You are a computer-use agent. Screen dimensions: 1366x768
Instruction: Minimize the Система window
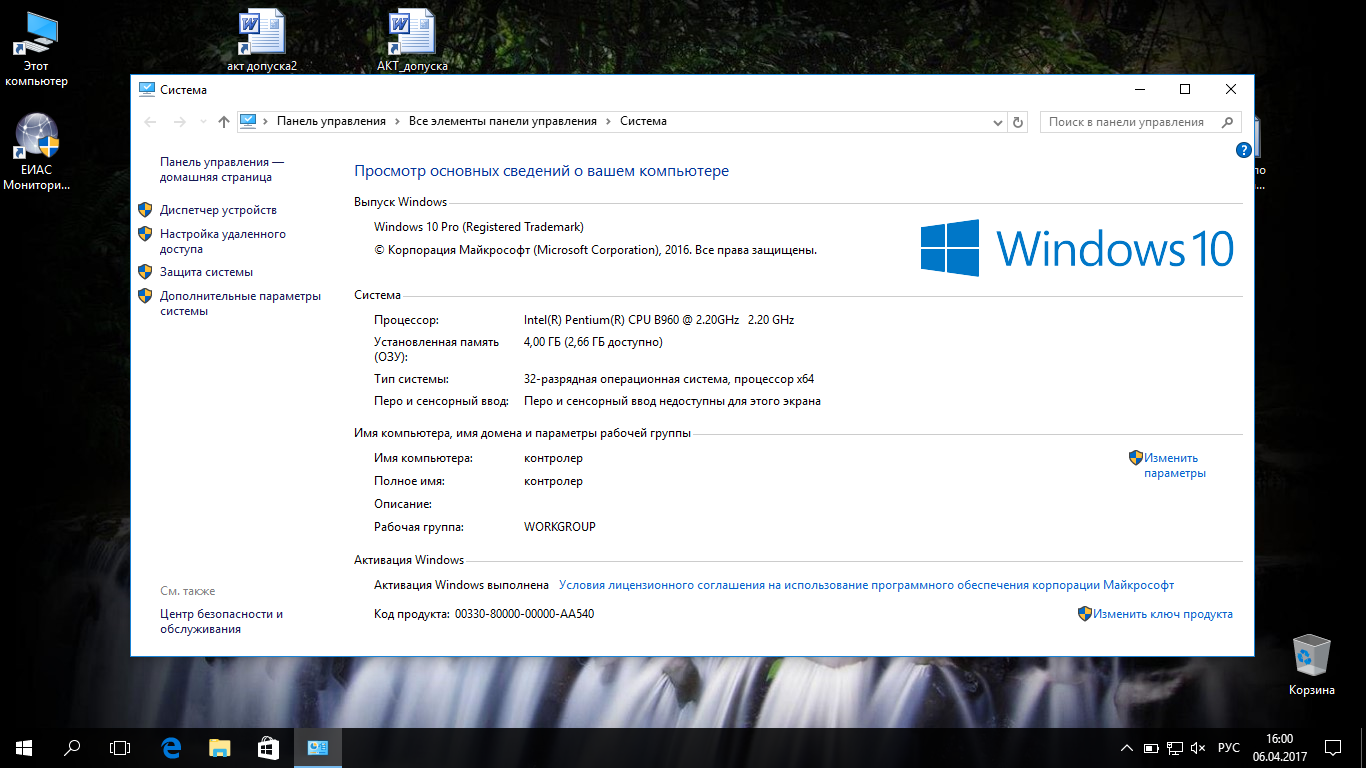click(1139, 89)
